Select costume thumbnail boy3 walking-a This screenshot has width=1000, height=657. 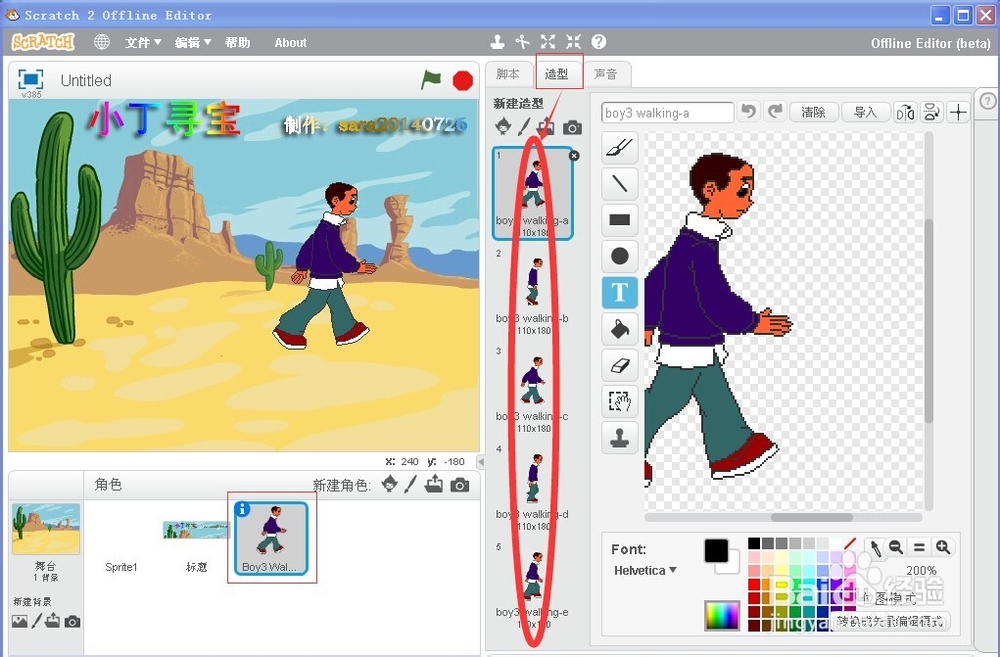(533, 193)
